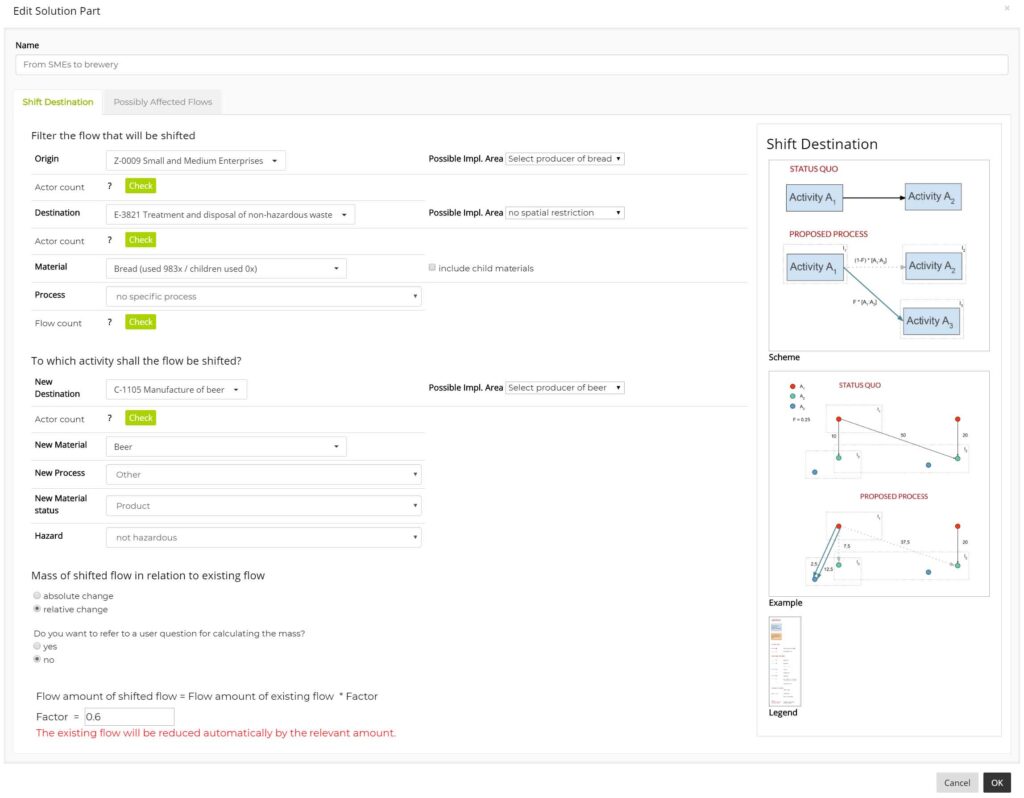Switch to Possibly Affected Flows tab
The height and width of the screenshot is (798, 1024).
point(163,102)
